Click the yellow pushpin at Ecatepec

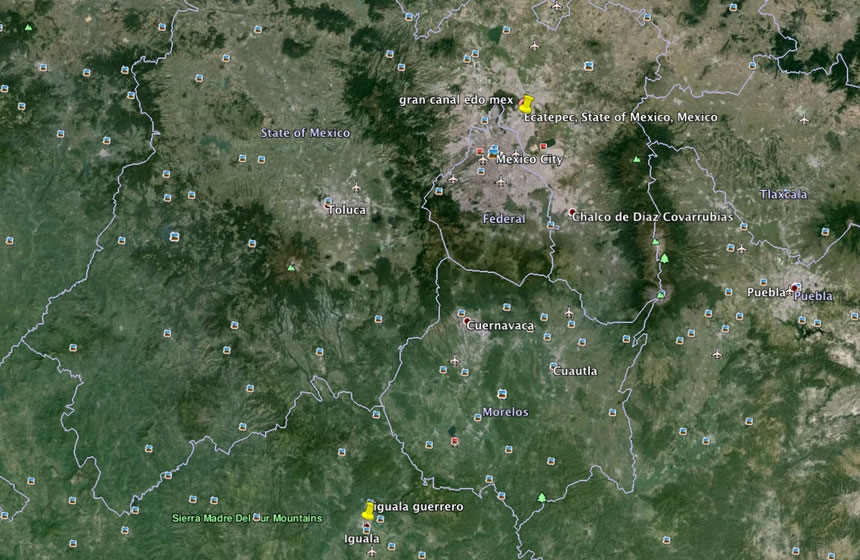coord(527,104)
